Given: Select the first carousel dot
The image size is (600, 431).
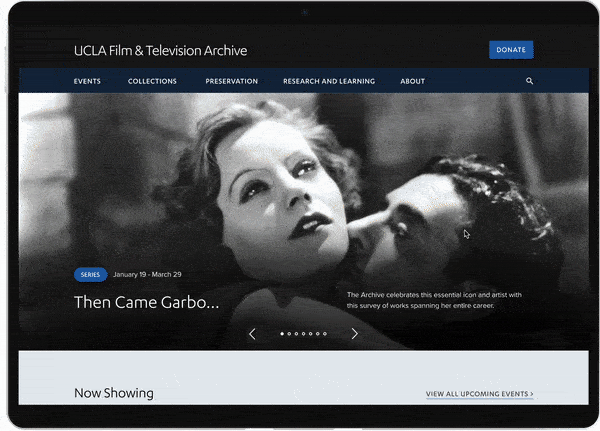Looking at the screenshot, I should tap(282, 334).
